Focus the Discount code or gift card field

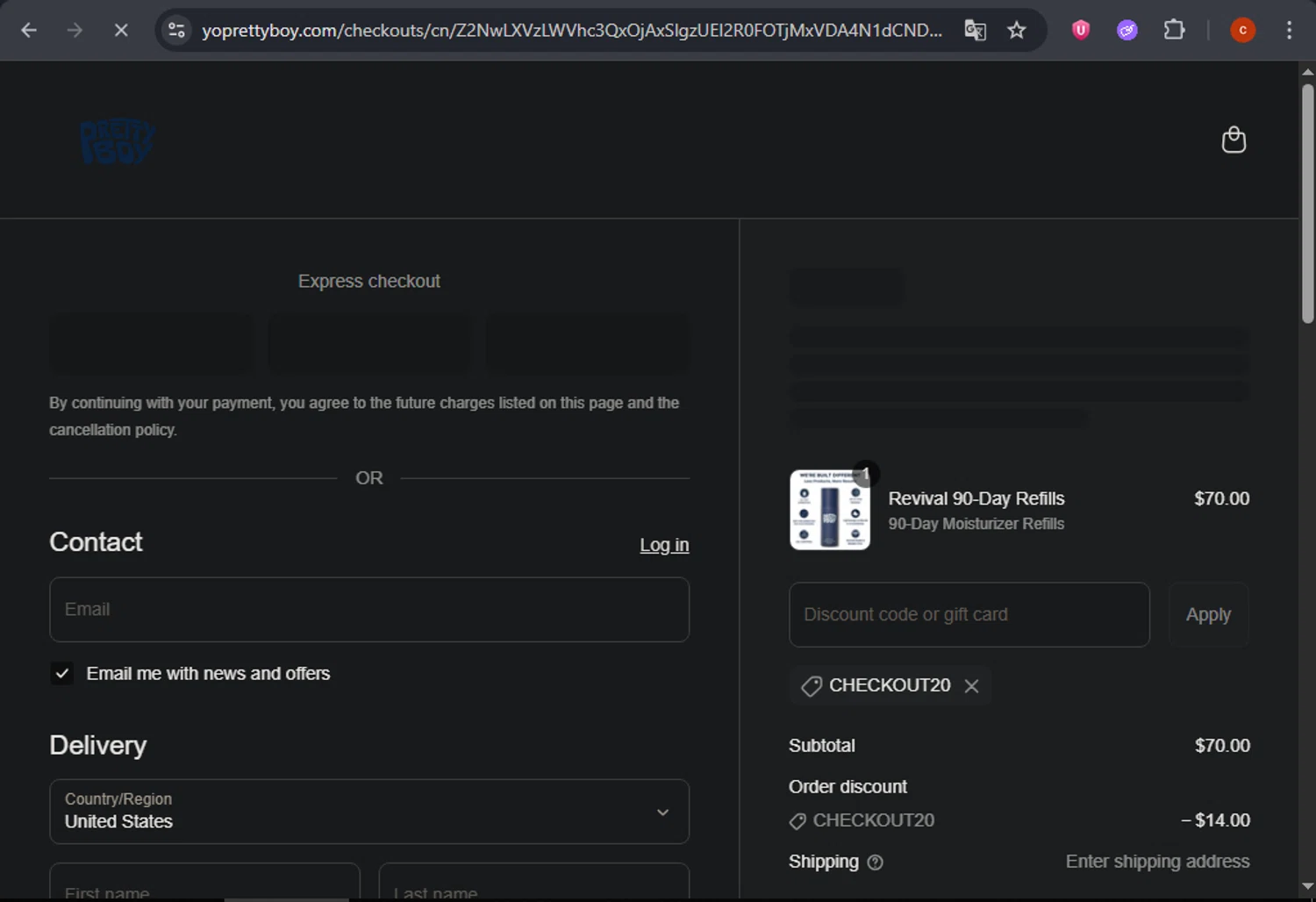click(x=969, y=614)
